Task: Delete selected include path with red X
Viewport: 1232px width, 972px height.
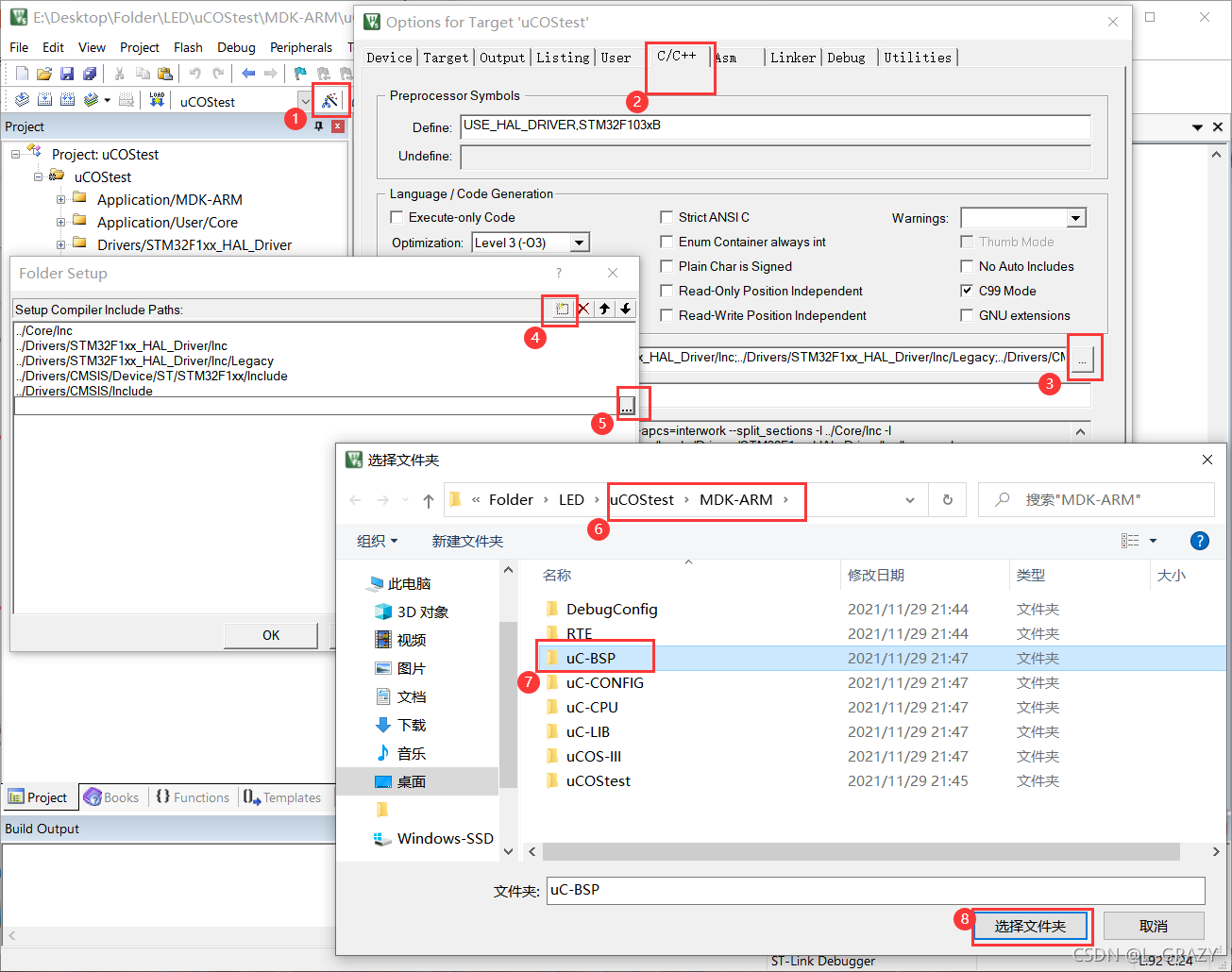Action: click(x=583, y=309)
